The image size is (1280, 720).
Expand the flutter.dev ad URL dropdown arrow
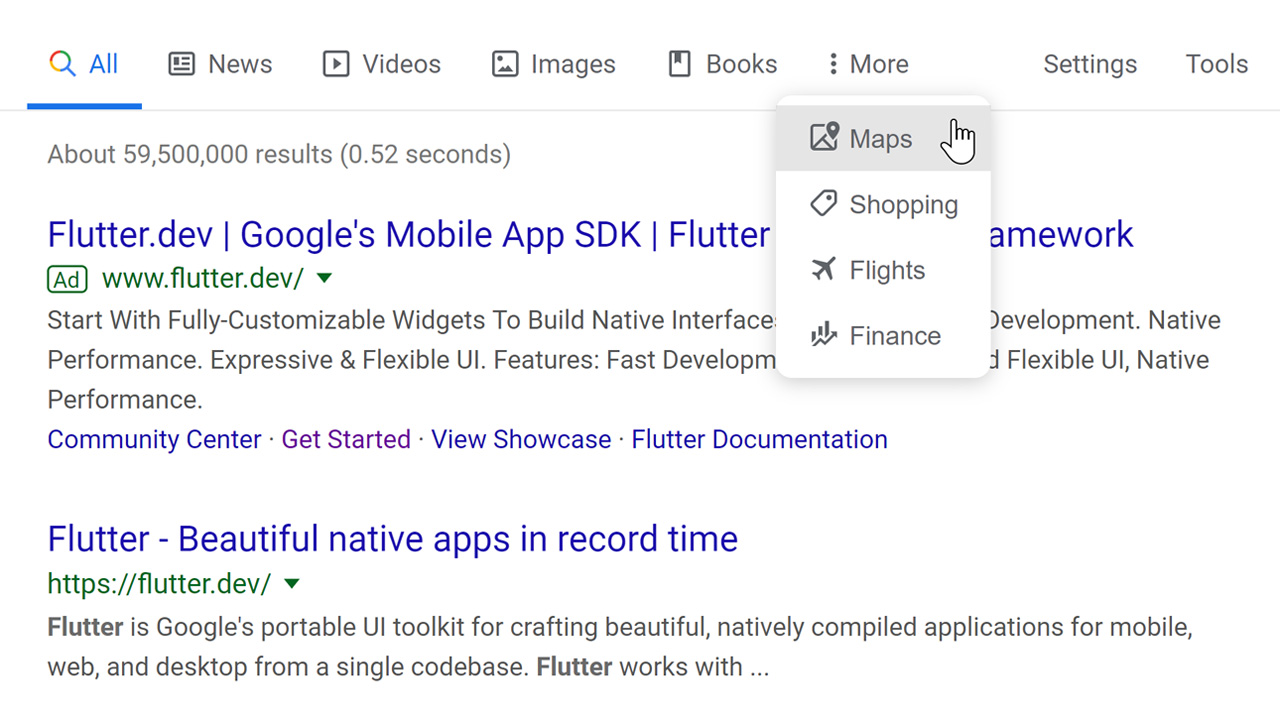click(x=324, y=280)
